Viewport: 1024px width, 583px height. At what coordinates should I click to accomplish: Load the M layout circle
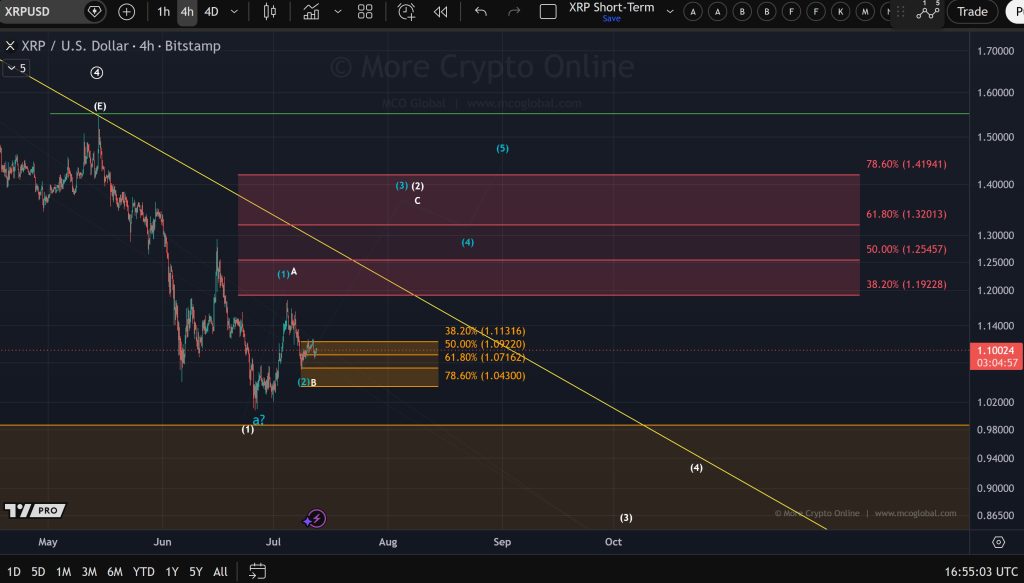[865, 12]
